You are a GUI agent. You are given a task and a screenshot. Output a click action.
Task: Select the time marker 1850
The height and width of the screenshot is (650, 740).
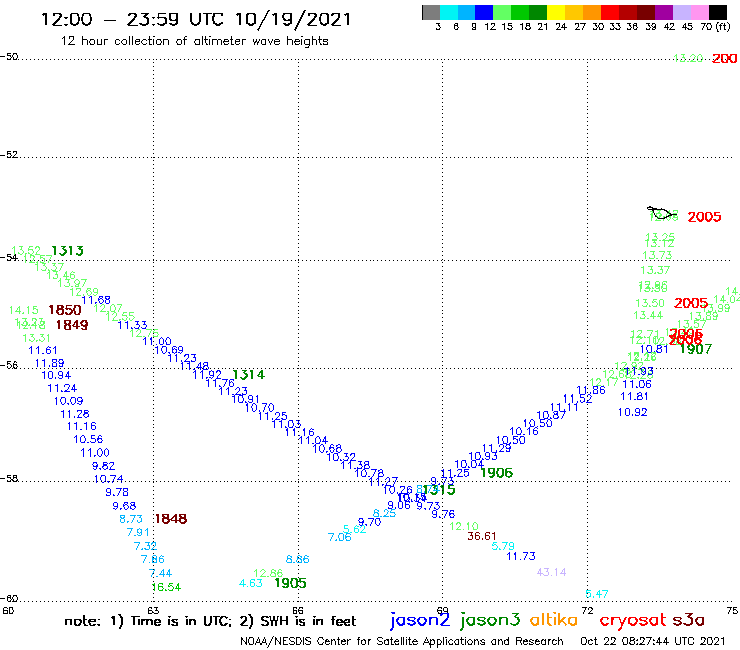pyautogui.click(x=65, y=310)
